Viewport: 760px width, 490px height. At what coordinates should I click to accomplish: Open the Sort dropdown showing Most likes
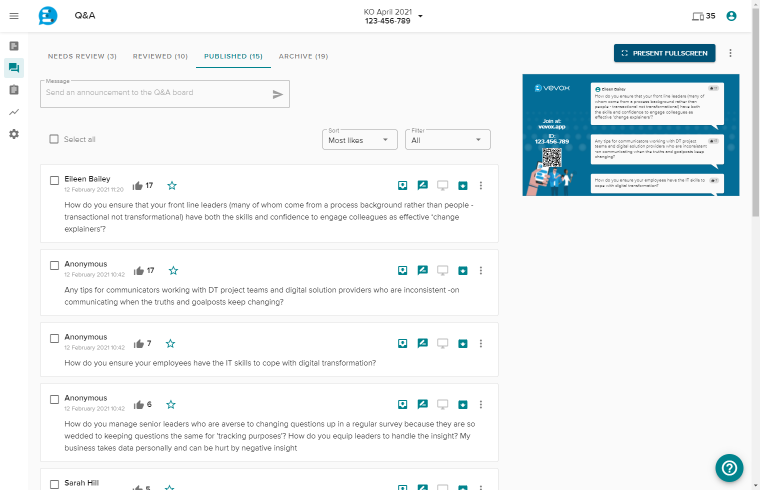(360, 141)
